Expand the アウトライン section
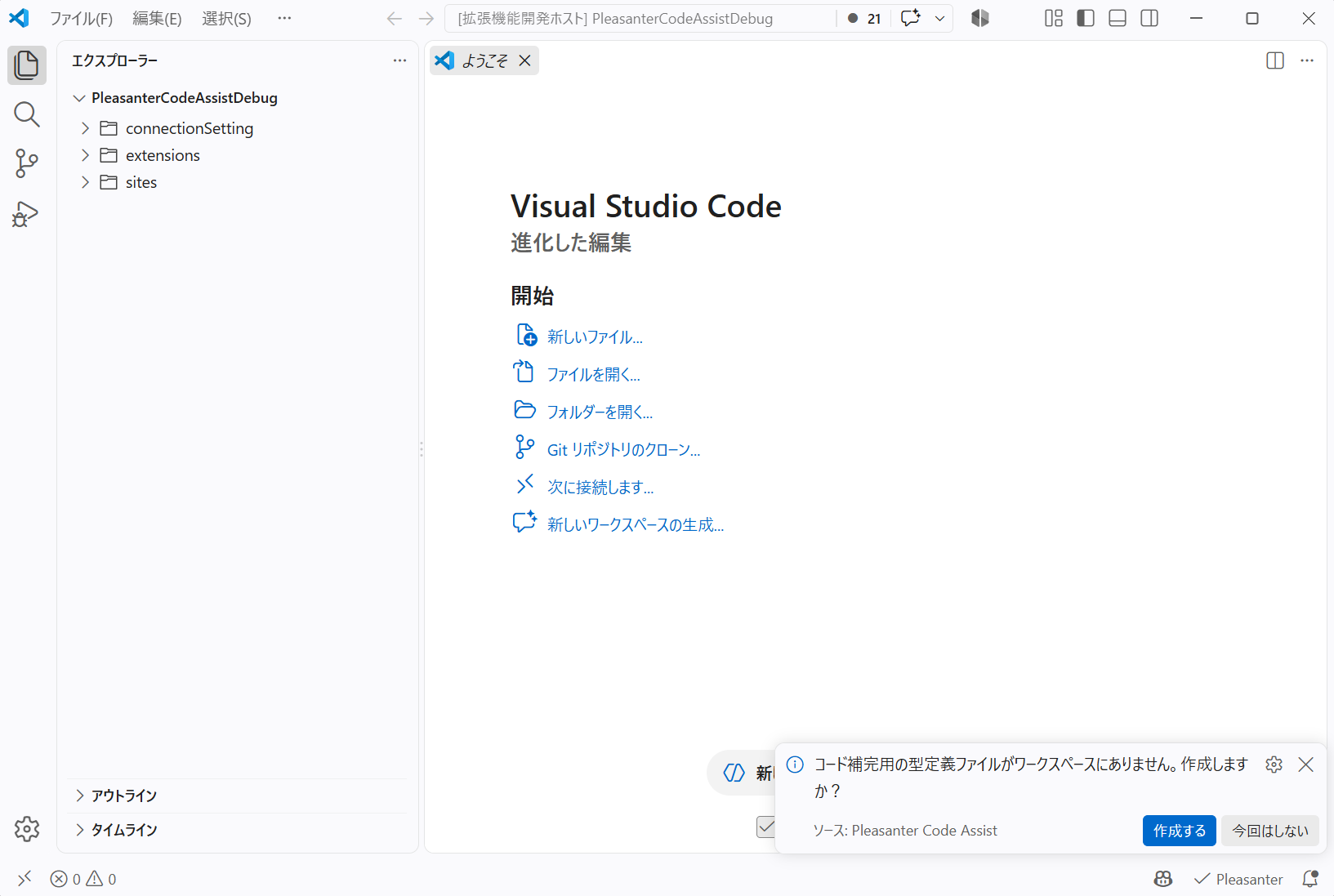Viewport: 1334px width, 896px height. 79,796
